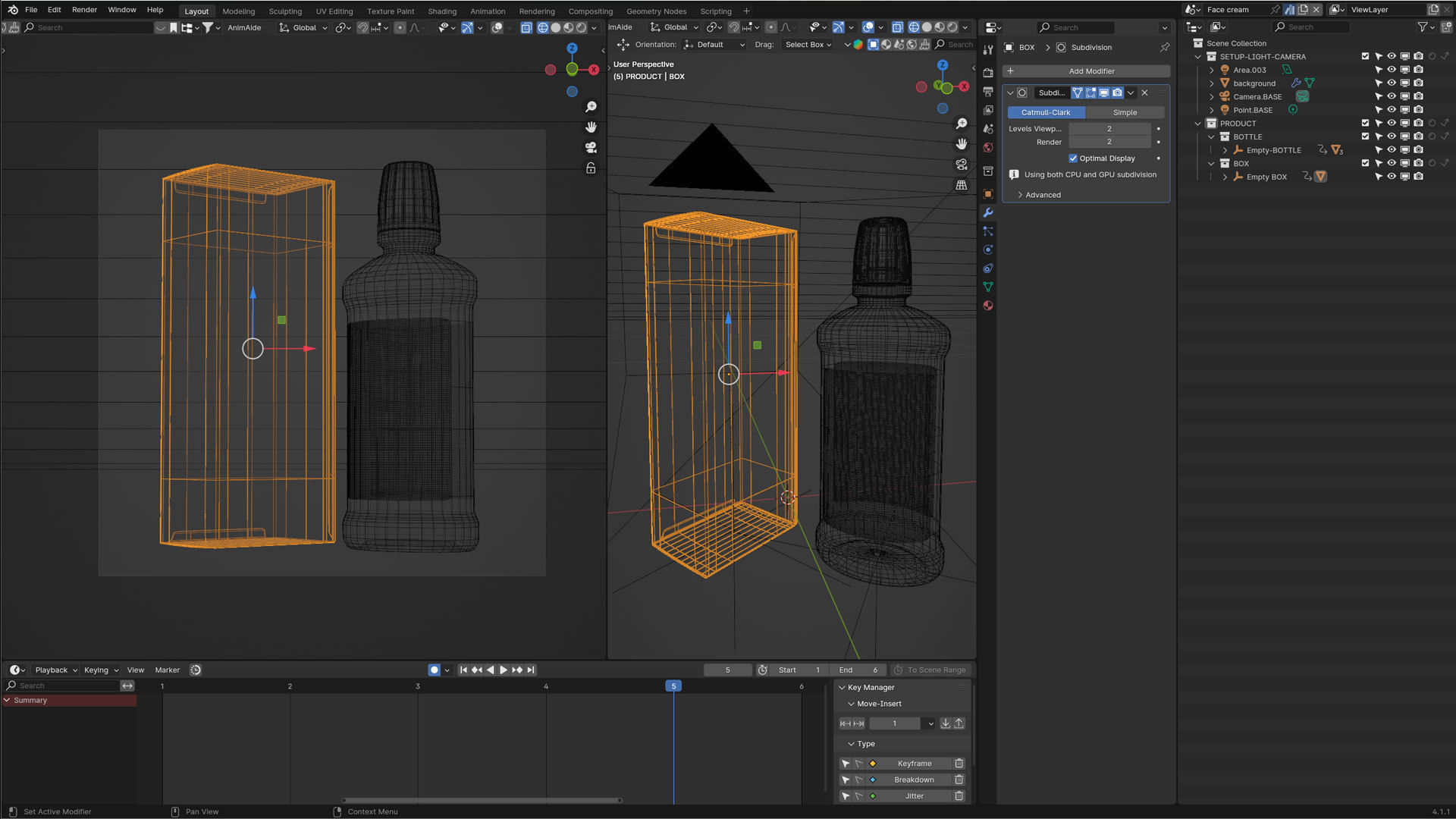Delete the Breakdown type row
1456x819 pixels.
(959, 780)
